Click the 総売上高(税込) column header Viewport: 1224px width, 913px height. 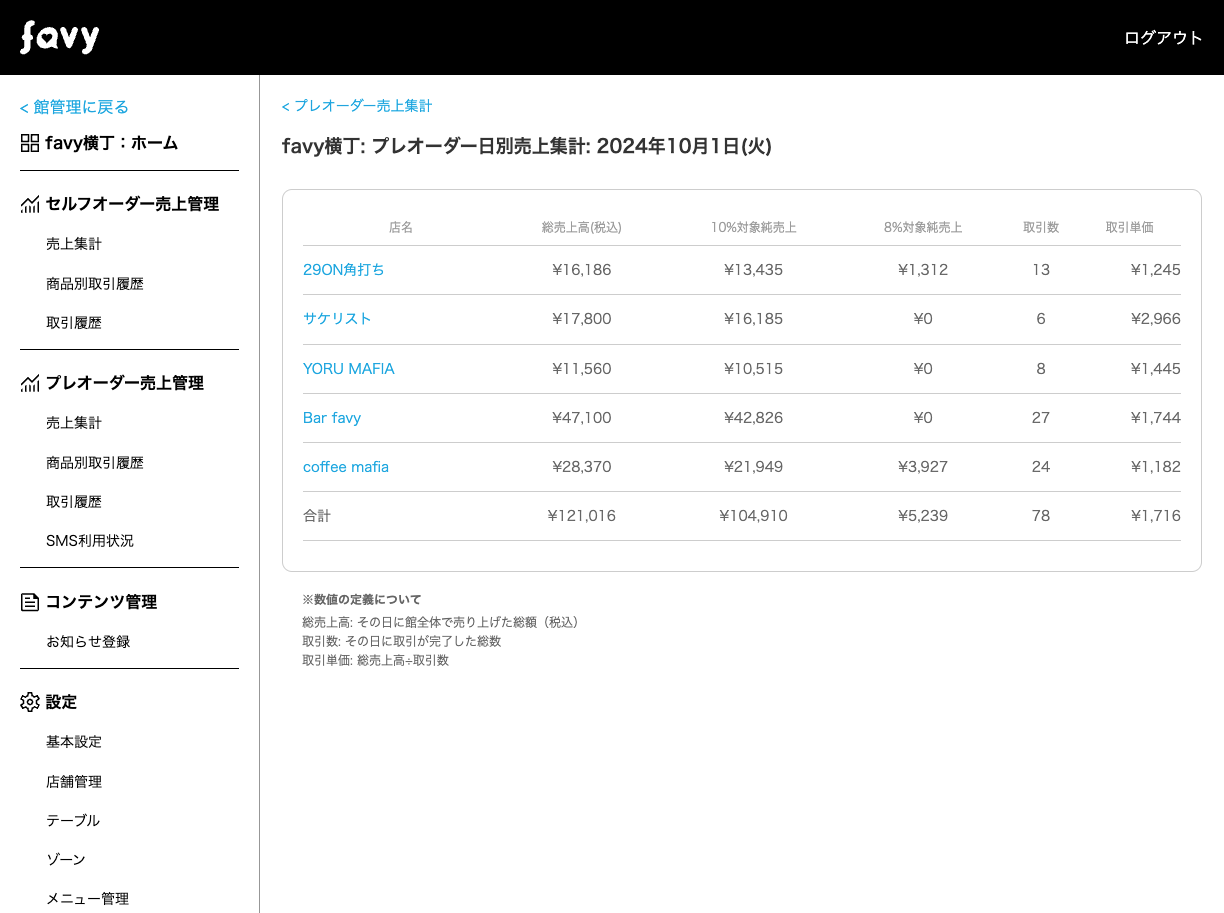click(582, 228)
